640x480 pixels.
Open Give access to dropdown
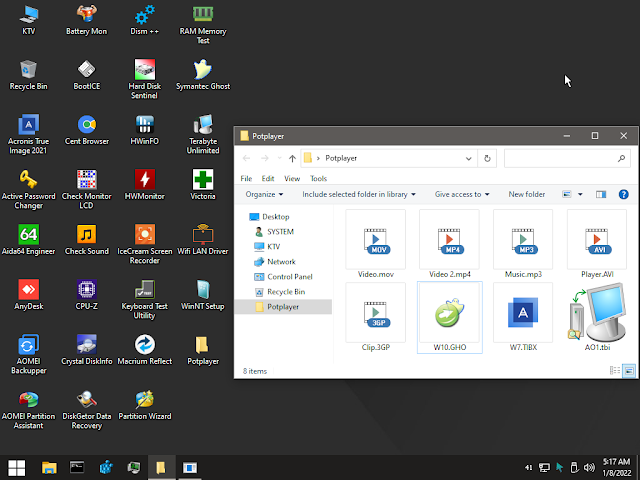tap(462, 194)
